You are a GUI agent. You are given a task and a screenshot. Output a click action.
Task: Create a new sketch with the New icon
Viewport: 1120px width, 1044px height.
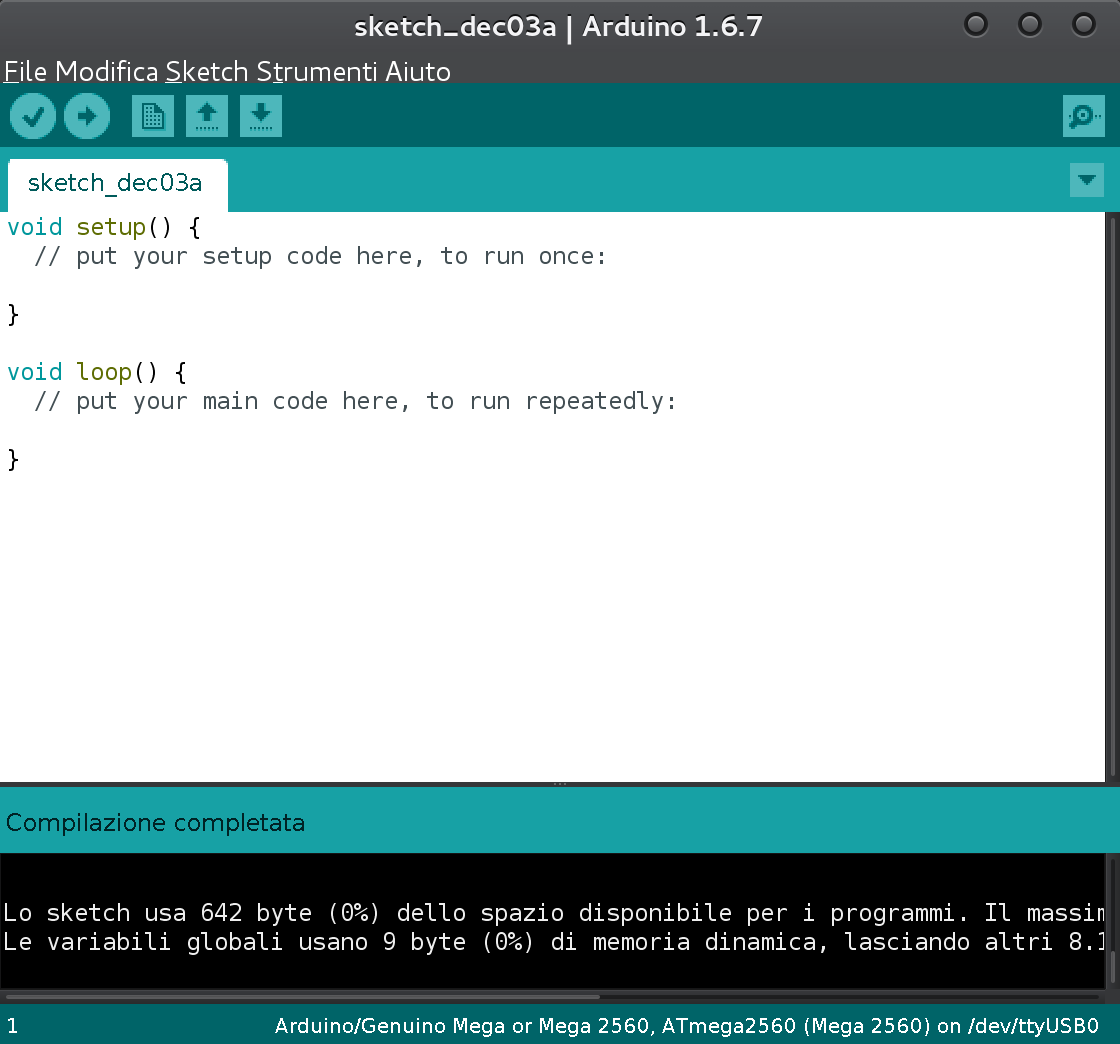tap(153, 116)
